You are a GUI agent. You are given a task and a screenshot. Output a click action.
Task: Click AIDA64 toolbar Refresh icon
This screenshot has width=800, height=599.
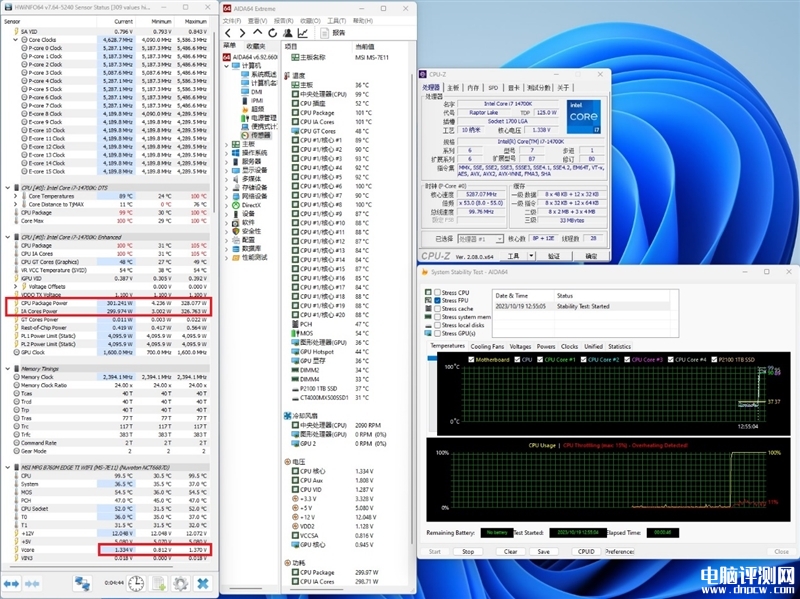272,33
